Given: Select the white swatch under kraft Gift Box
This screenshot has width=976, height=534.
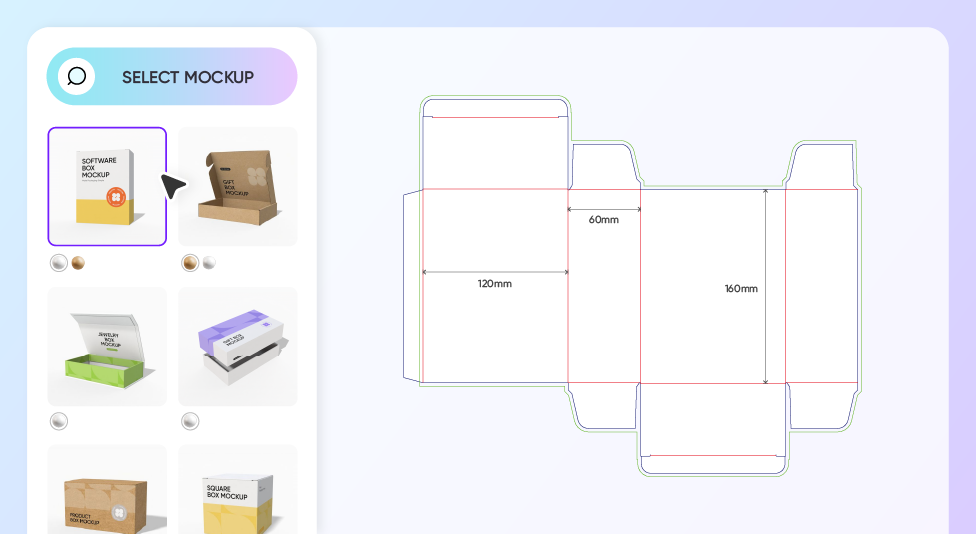Looking at the screenshot, I should [x=208, y=263].
